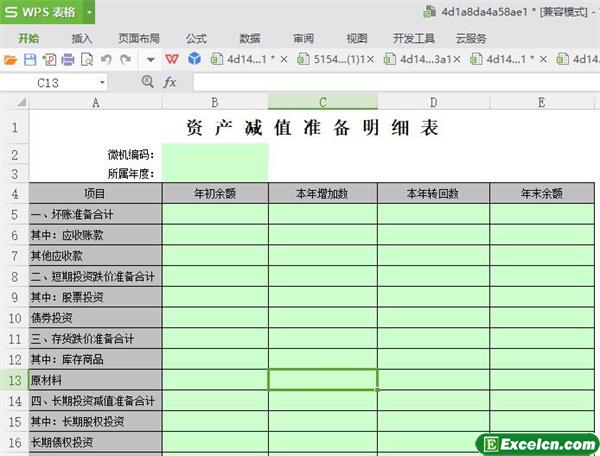Click the redo arrow icon
The width and height of the screenshot is (600, 456).
(125, 60)
